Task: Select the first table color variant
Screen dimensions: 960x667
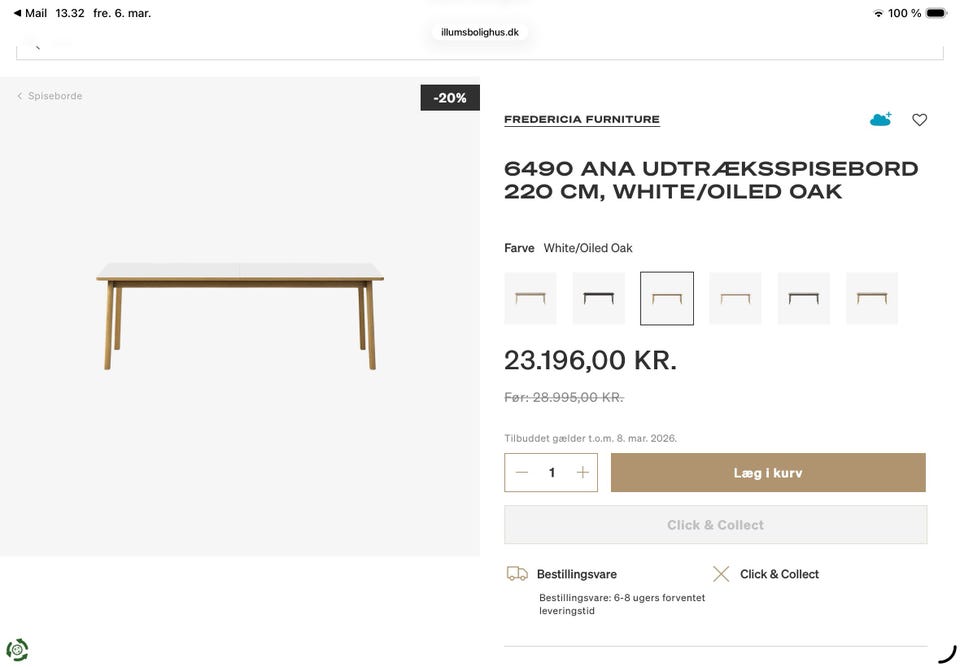Action: (530, 298)
